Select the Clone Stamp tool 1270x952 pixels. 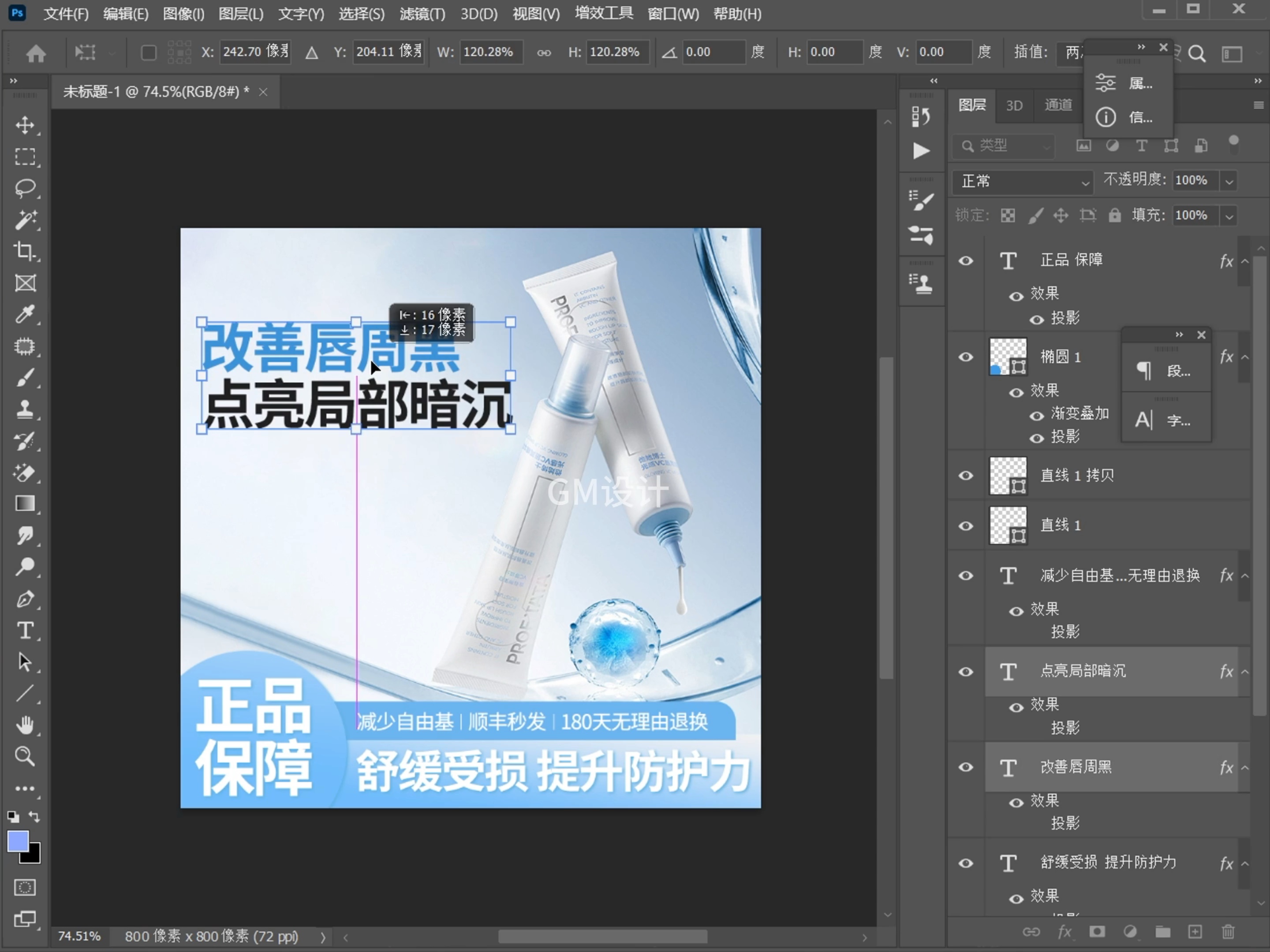click(x=25, y=409)
